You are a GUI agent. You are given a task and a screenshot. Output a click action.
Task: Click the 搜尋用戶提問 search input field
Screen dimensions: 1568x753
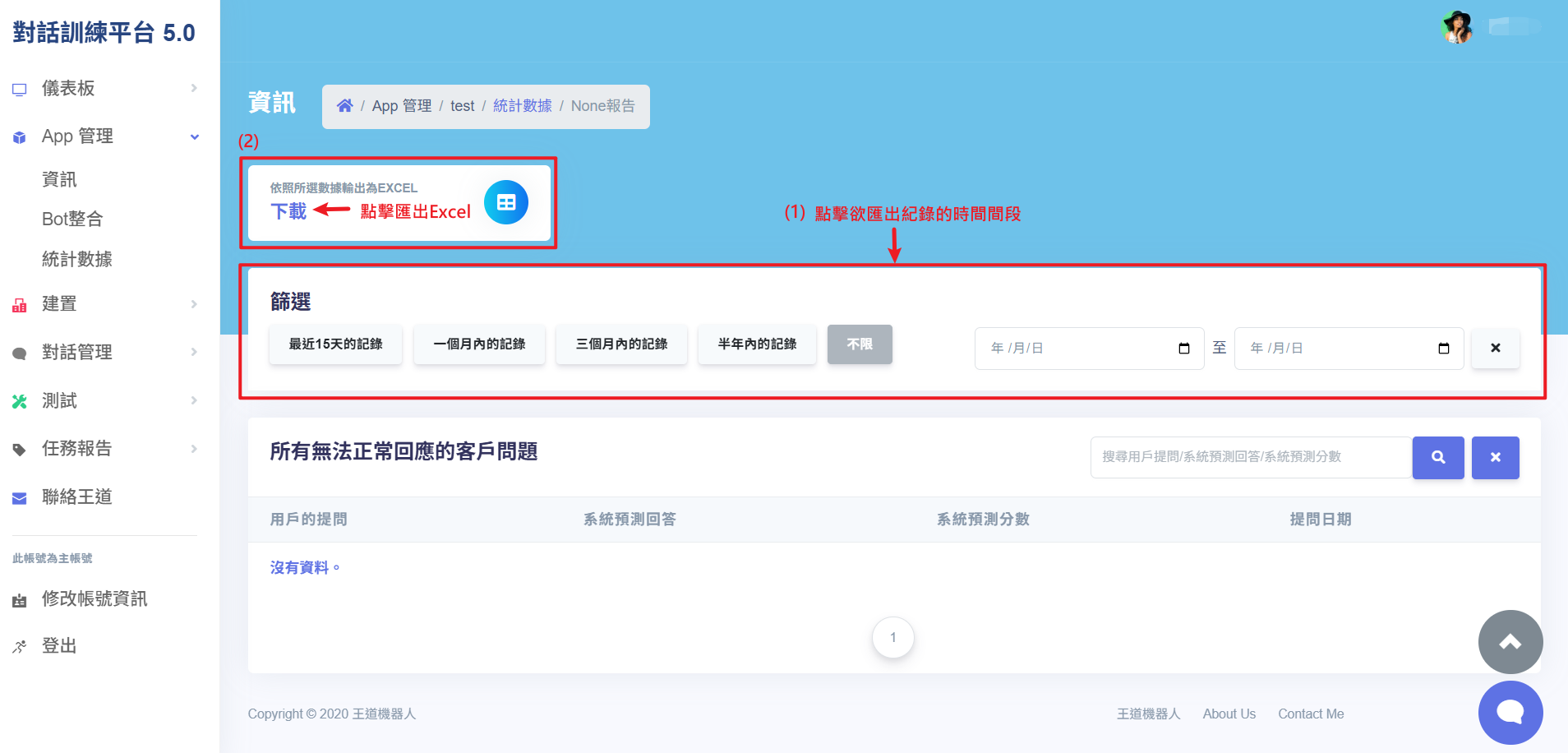1251,457
